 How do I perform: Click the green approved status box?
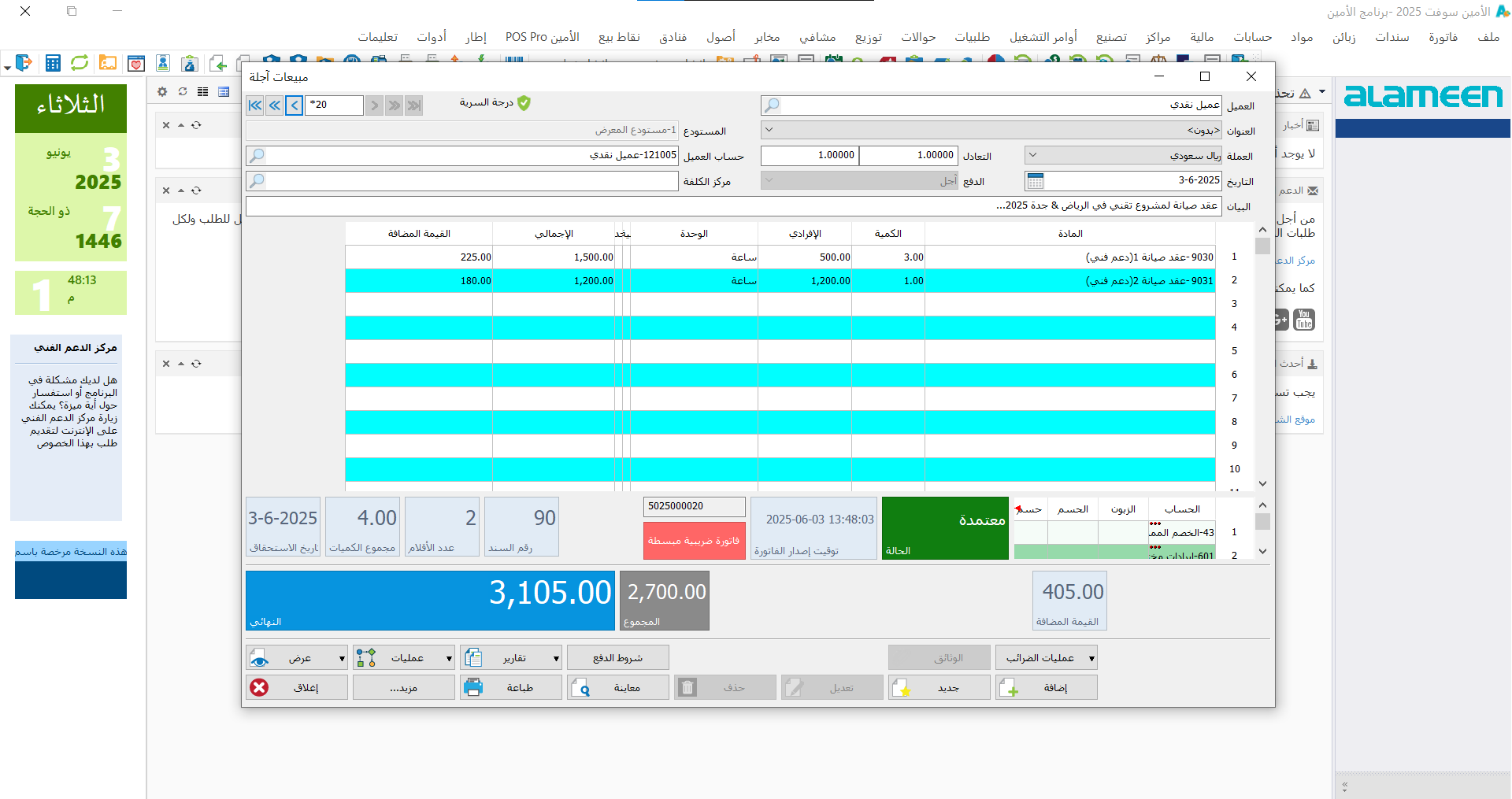point(944,527)
